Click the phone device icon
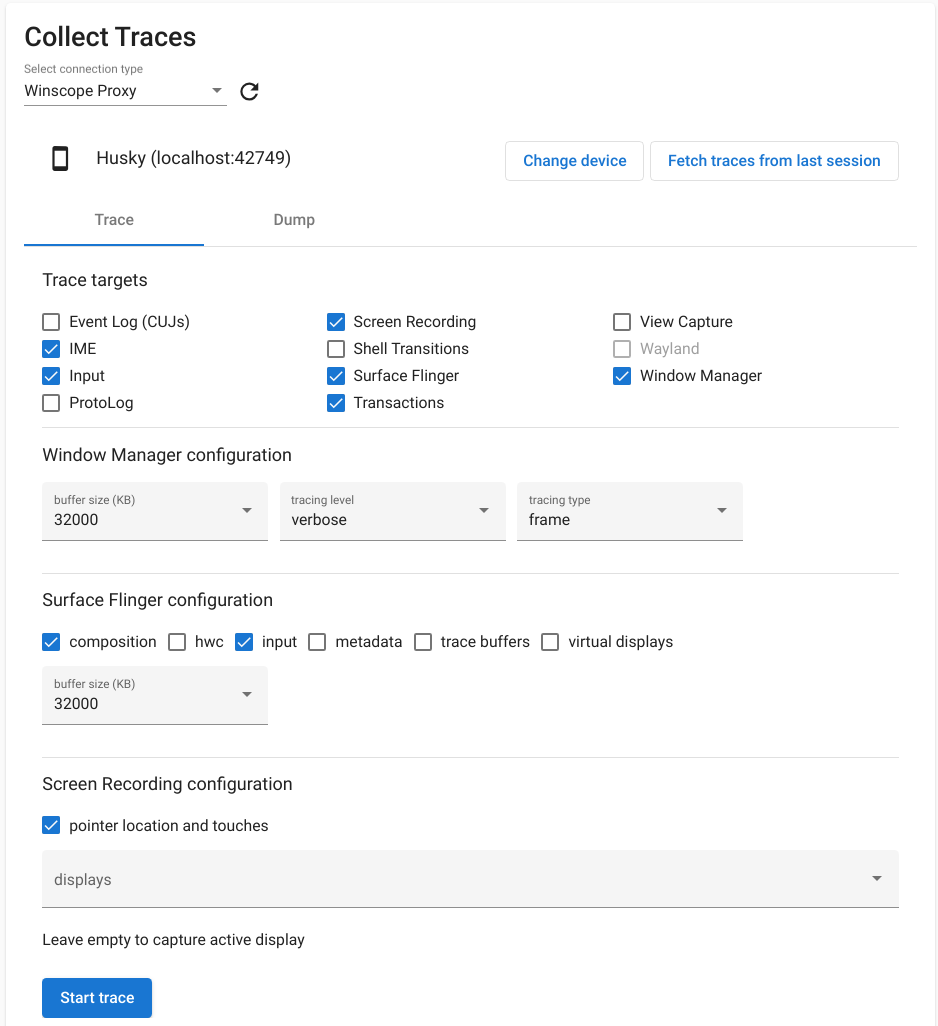Image resolution: width=938 pixels, height=1026 pixels. tap(60, 159)
